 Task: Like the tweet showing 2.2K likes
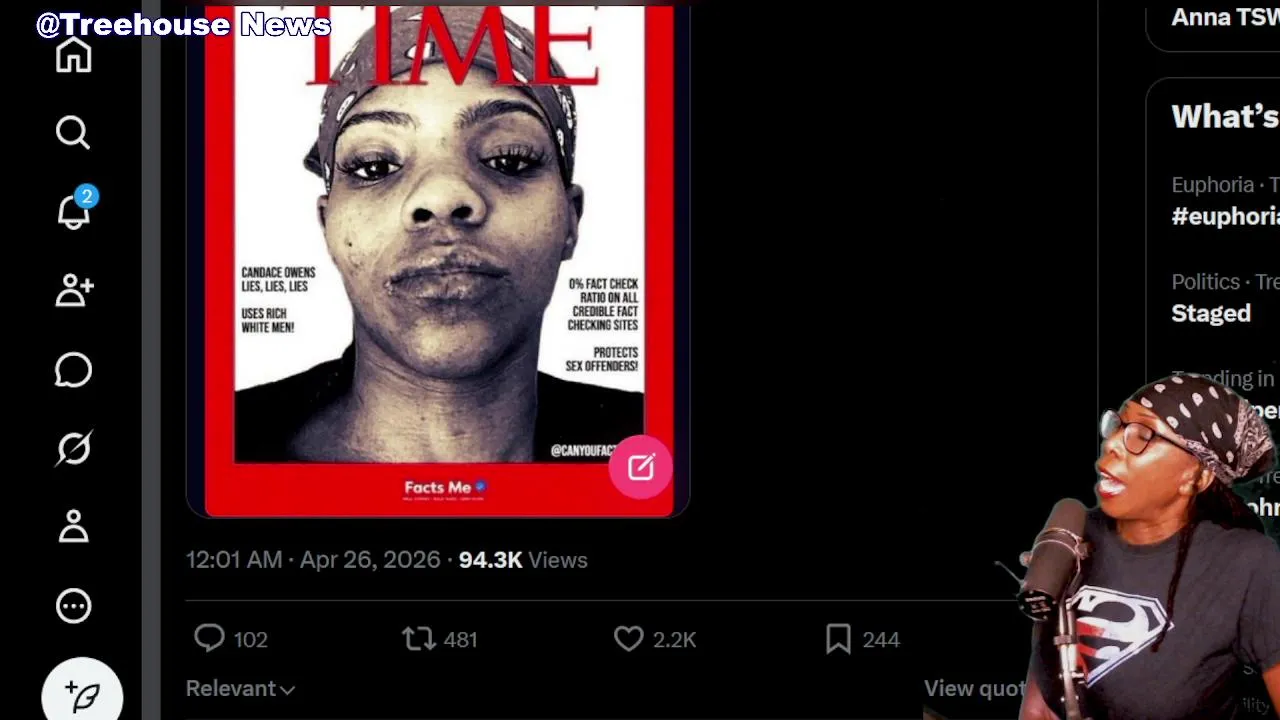[655, 639]
